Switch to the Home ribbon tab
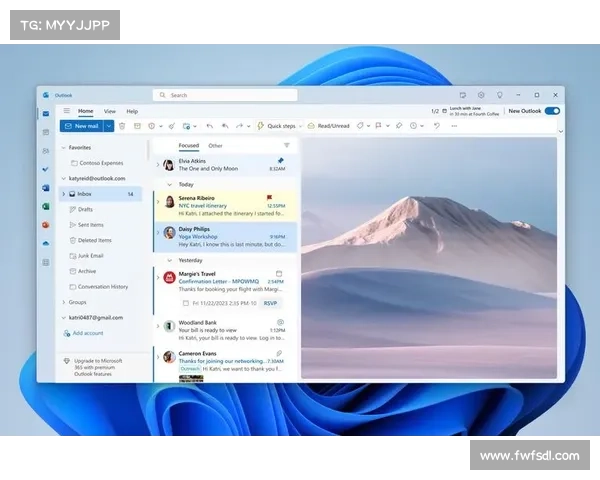 click(85, 111)
